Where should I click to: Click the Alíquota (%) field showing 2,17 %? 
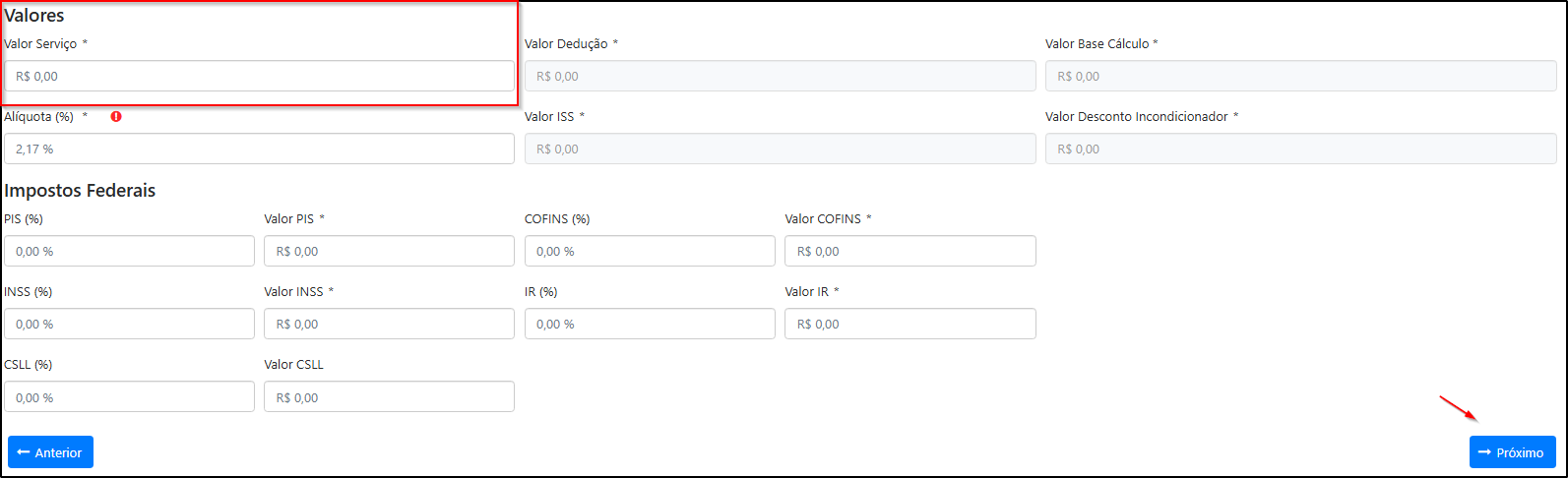click(x=259, y=149)
